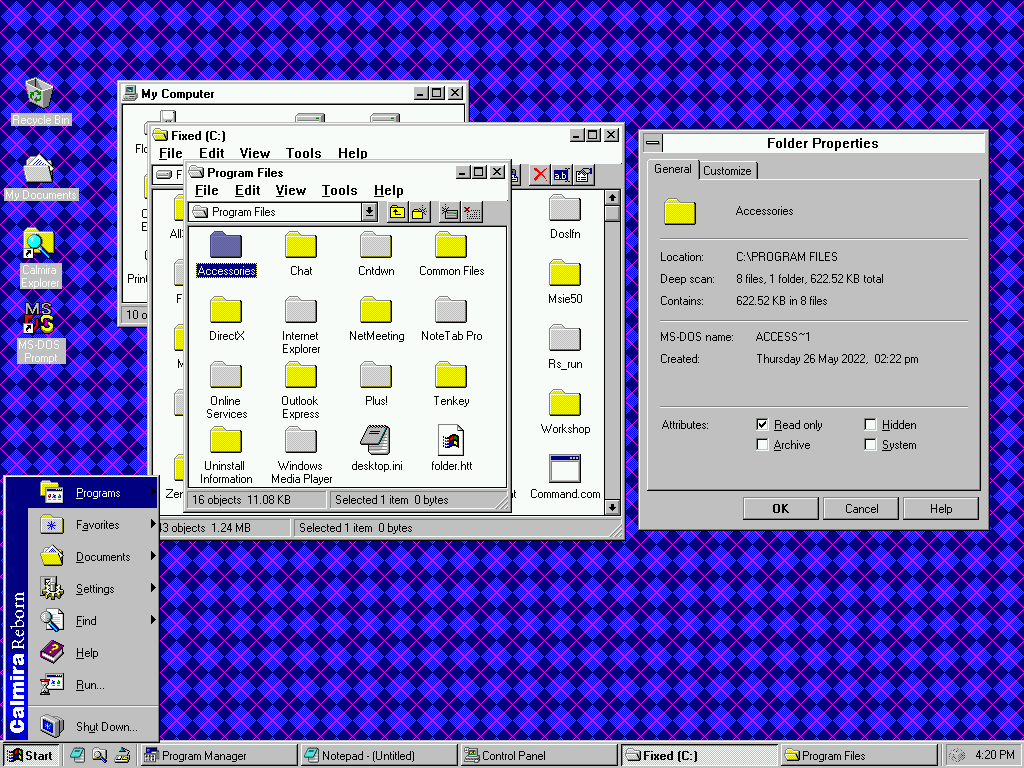Click the Start button
This screenshot has width=1024, height=768.
pyautogui.click(x=31, y=756)
